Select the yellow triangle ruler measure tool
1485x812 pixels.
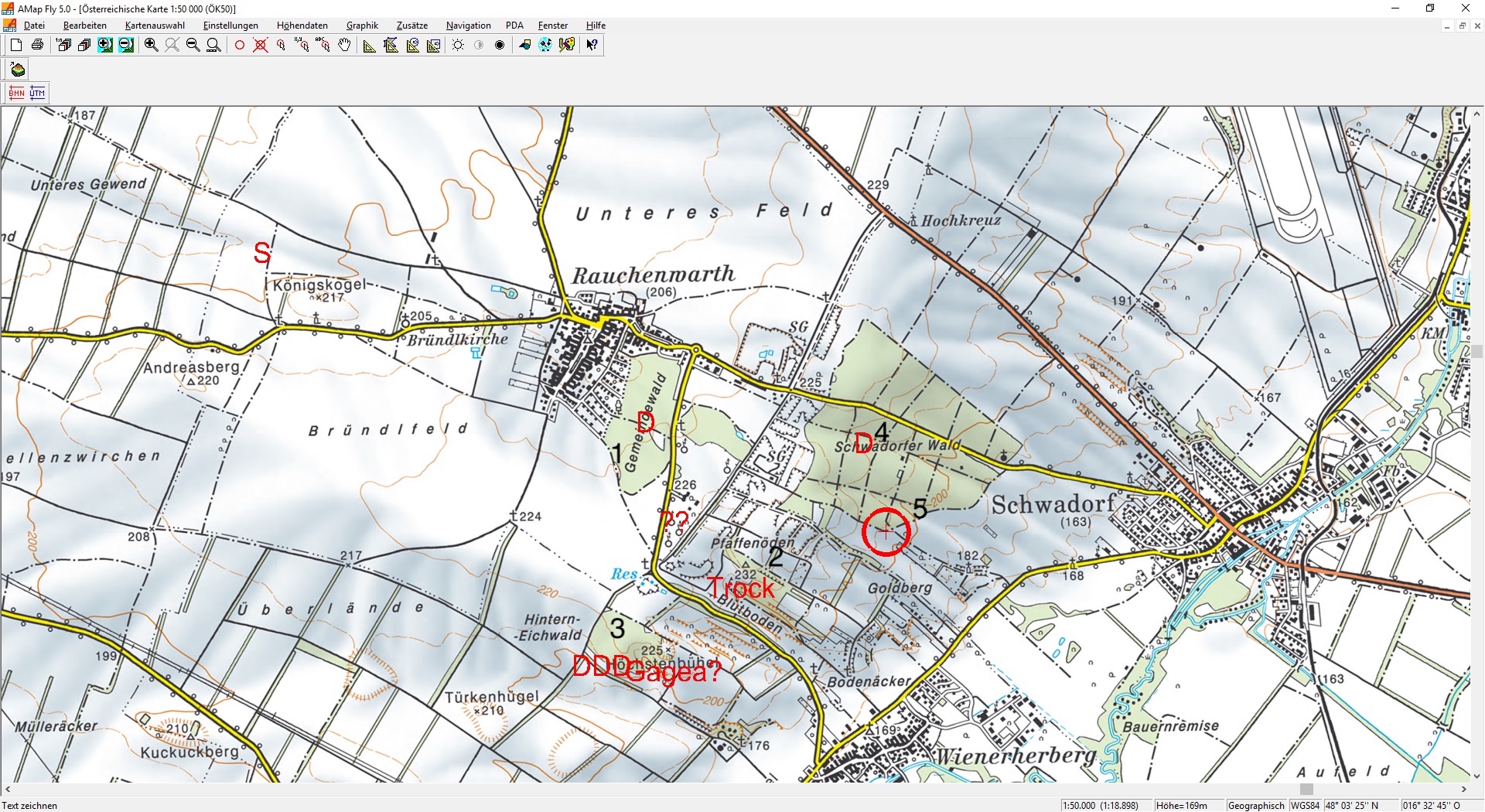click(x=370, y=45)
